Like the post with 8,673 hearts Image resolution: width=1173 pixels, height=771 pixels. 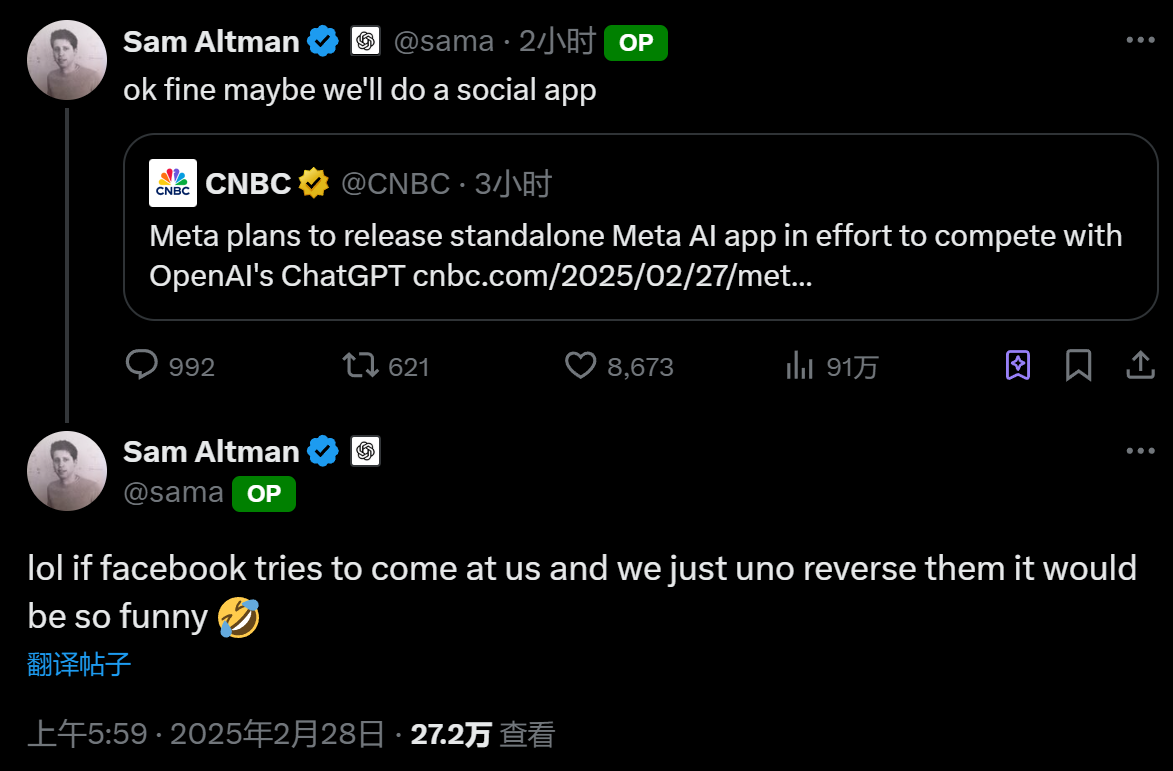click(x=581, y=365)
